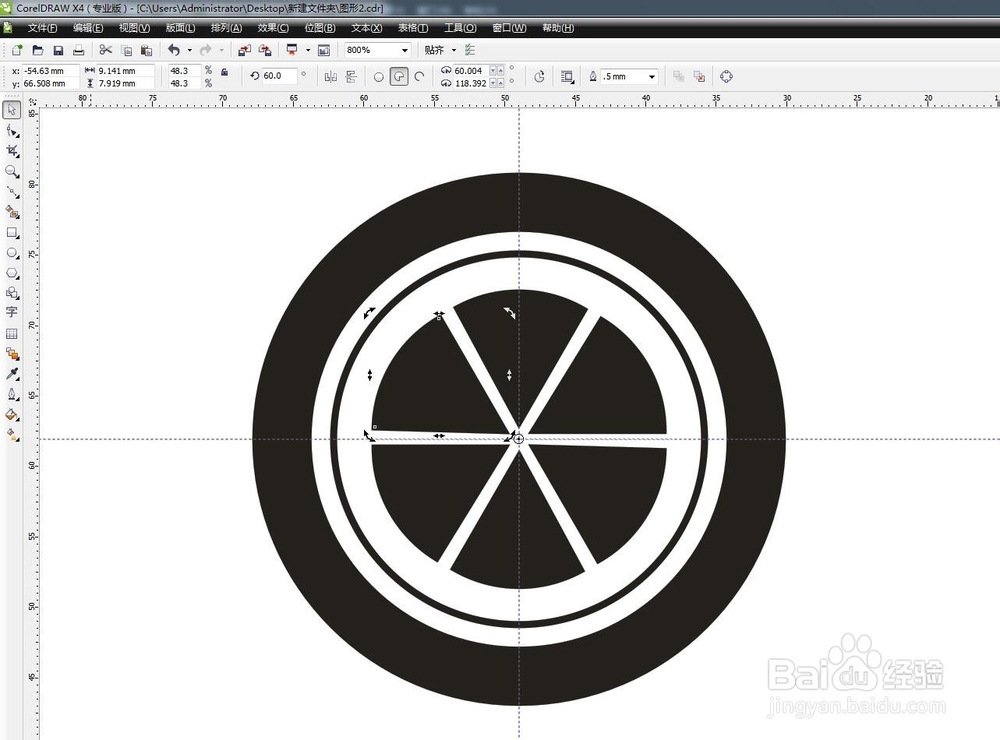
Task: Copy selection with Copy icon
Action: click(126, 50)
